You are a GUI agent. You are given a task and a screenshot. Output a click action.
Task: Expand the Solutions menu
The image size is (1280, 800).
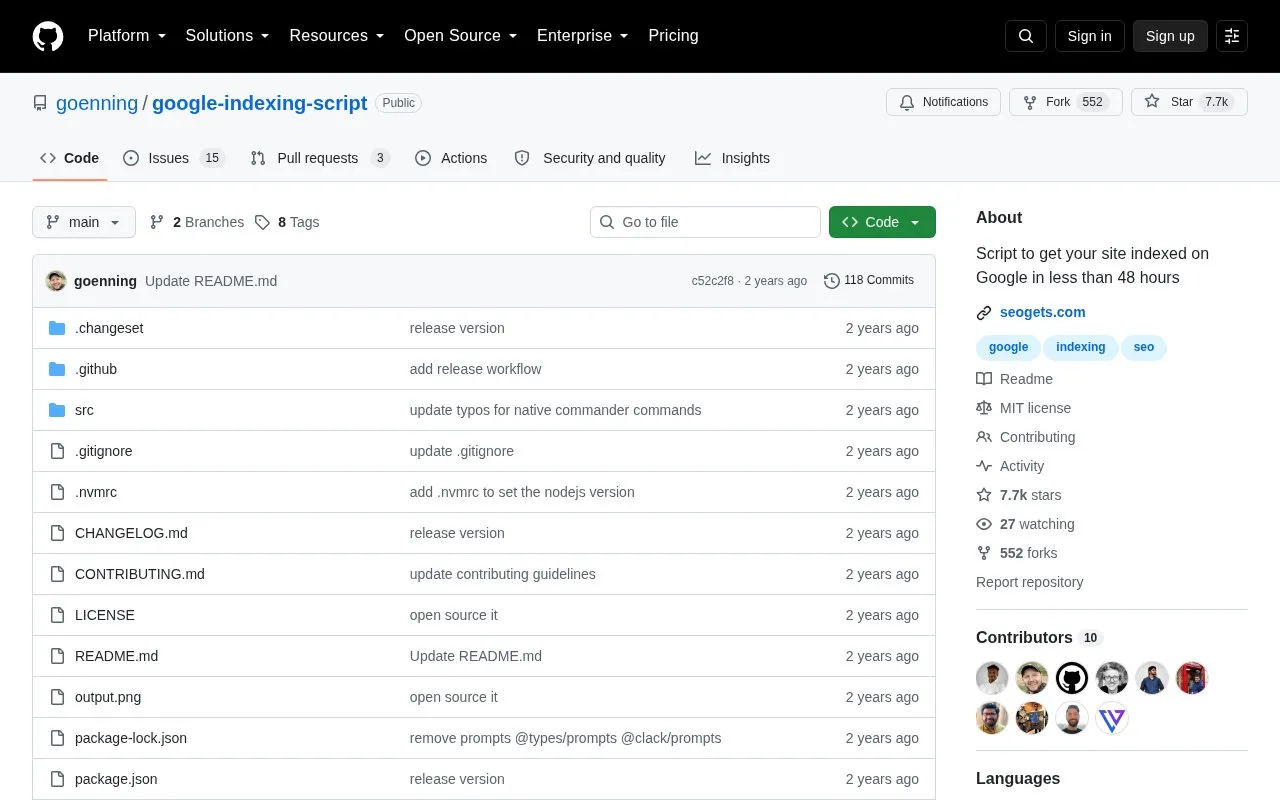[228, 36]
